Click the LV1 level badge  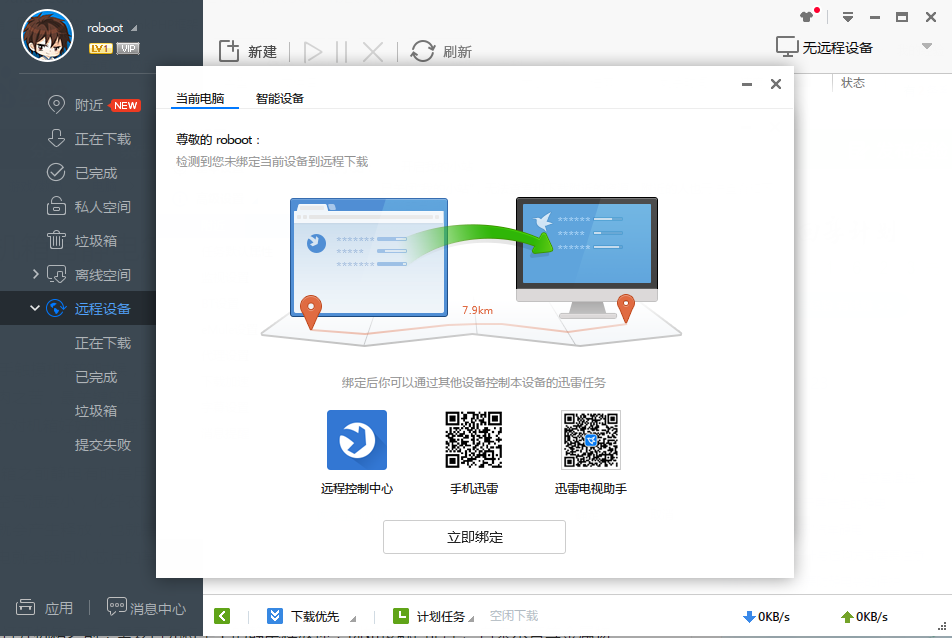point(100,49)
